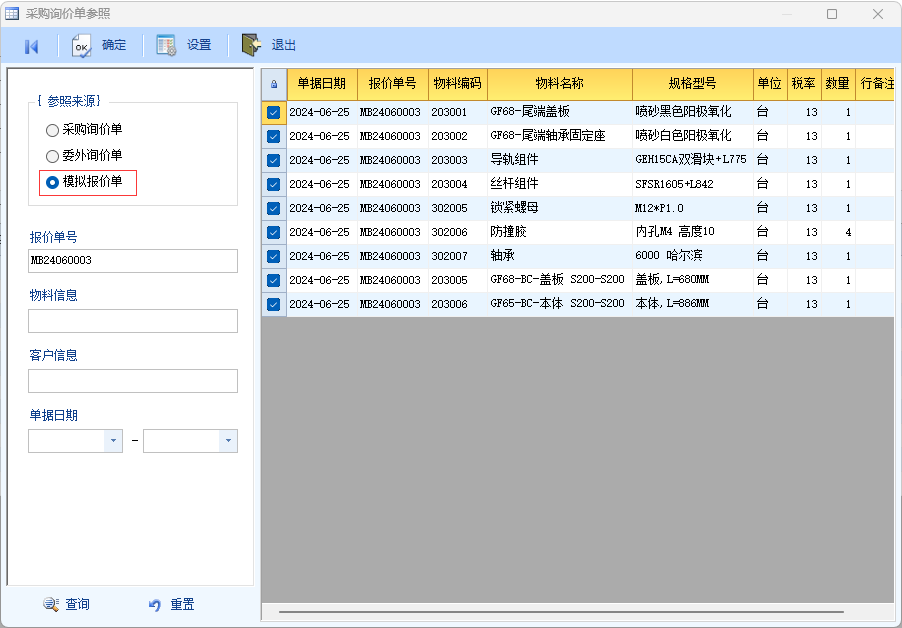
Task: Uncheck the row for material 203001
Action: pyautogui.click(x=274, y=112)
